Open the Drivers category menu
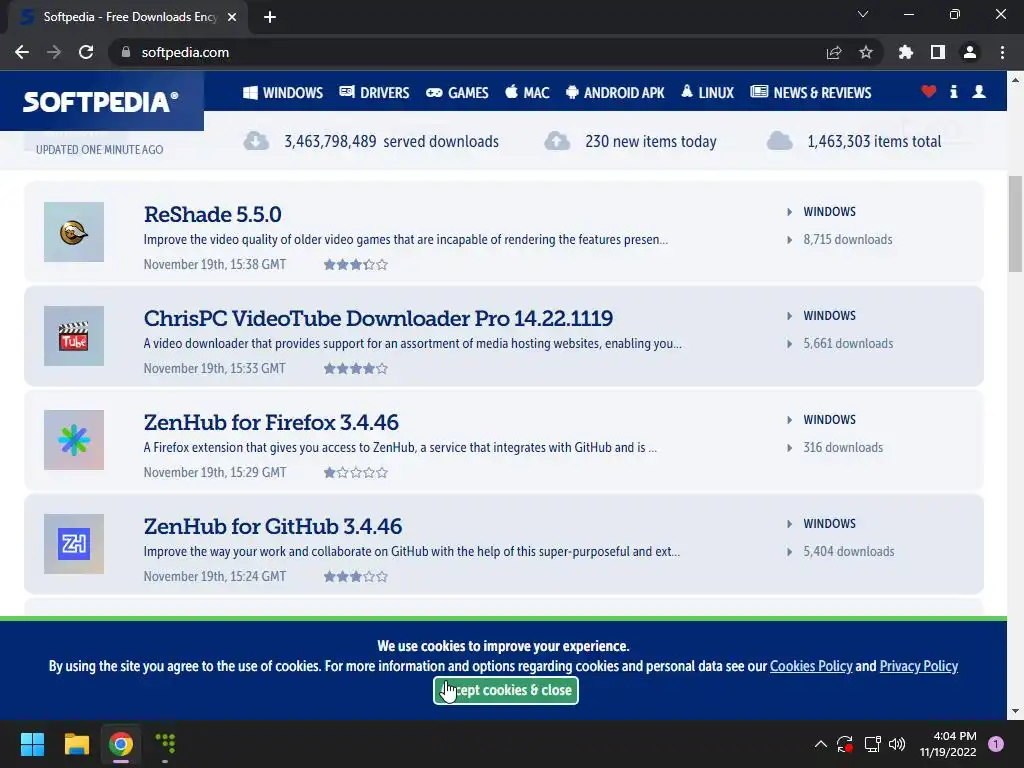The width and height of the screenshot is (1024, 768). (x=374, y=93)
